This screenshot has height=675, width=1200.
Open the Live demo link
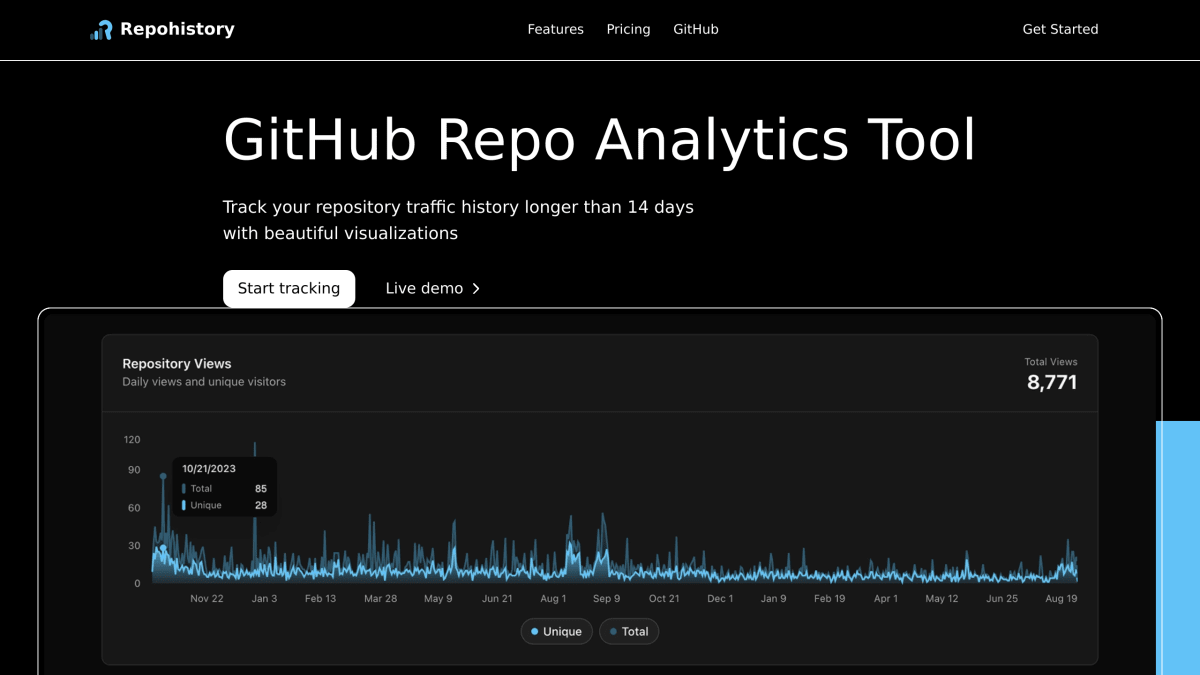[433, 288]
